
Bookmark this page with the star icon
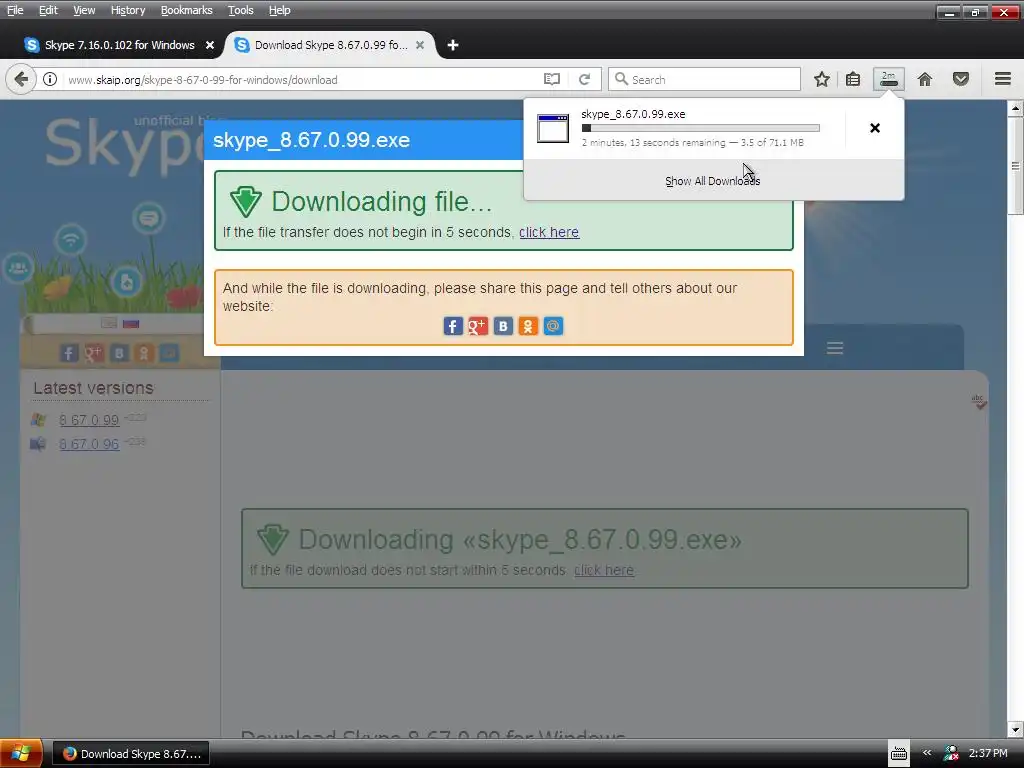822,80
